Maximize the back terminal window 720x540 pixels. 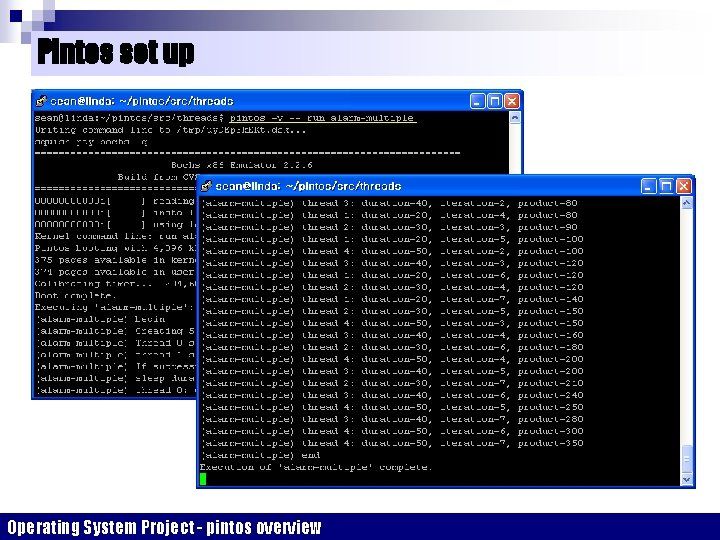click(x=495, y=101)
